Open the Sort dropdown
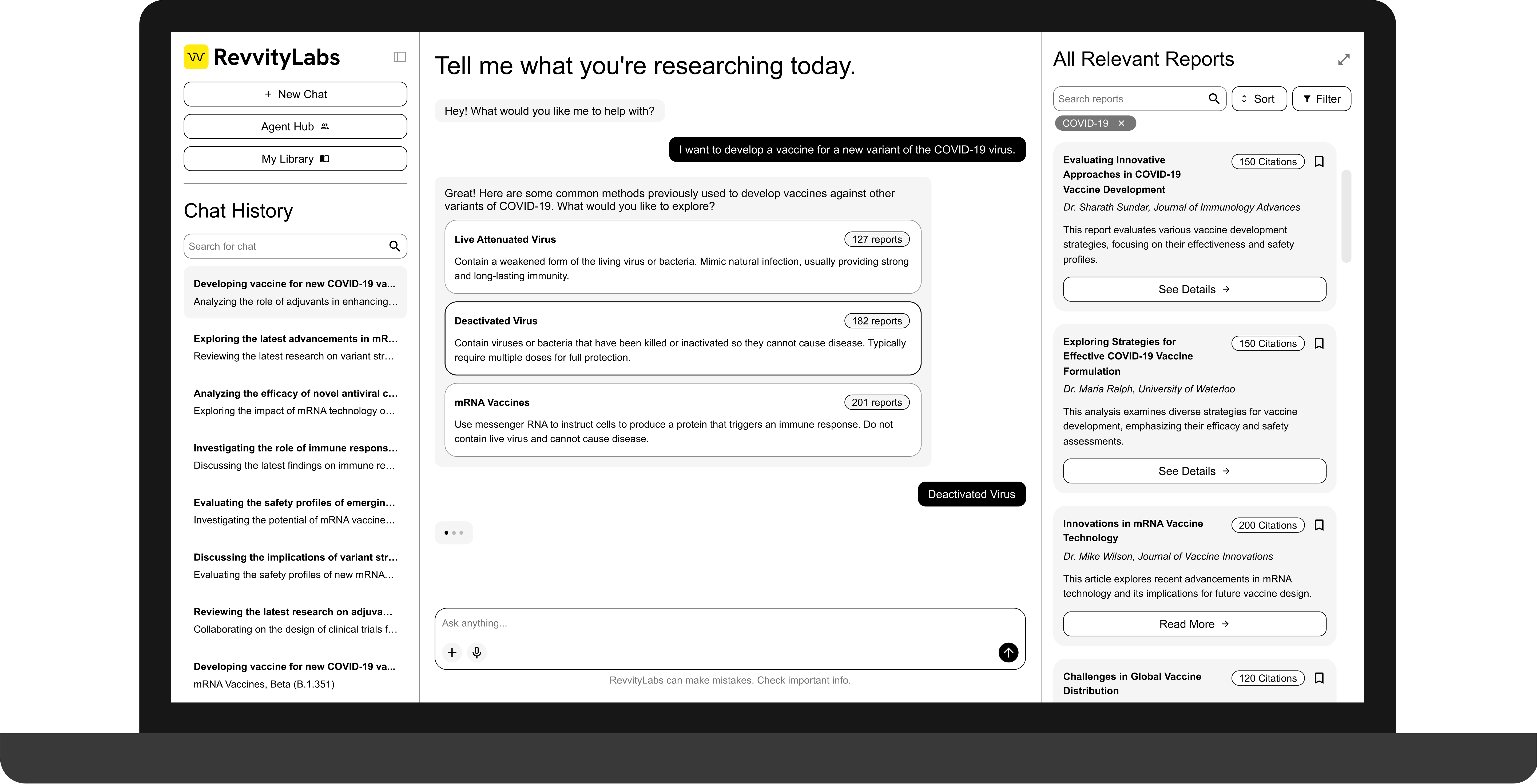1537x784 pixels. click(x=1259, y=99)
